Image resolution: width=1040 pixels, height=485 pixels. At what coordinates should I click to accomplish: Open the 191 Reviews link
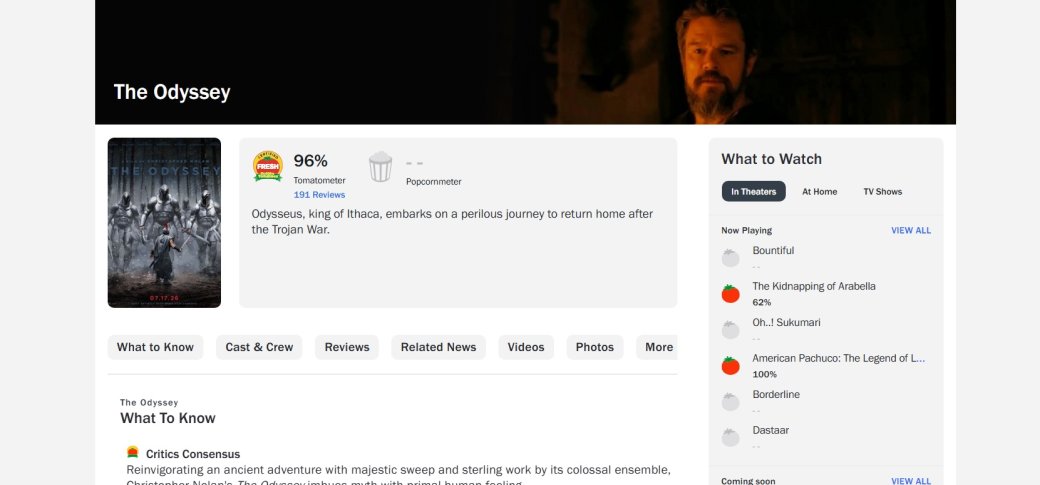click(319, 194)
